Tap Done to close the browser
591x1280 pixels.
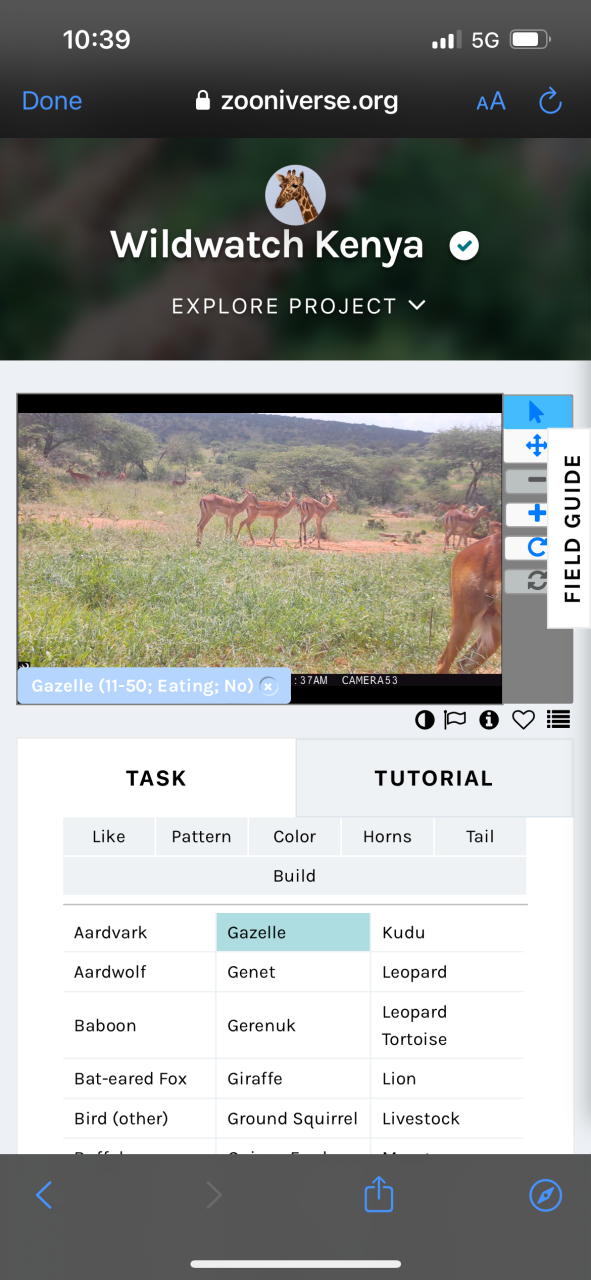[x=52, y=101]
